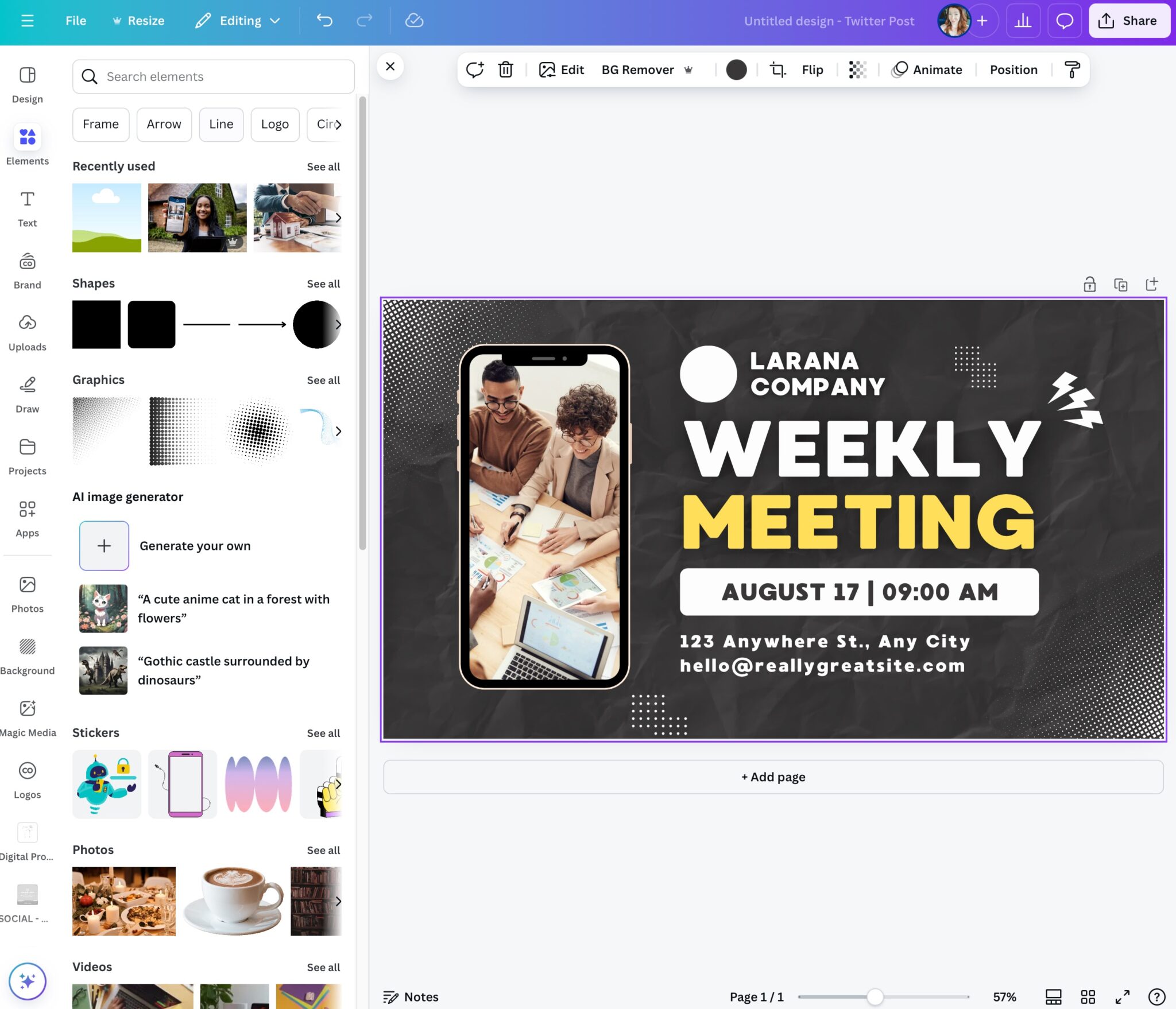Image resolution: width=1176 pixels, height=1009 pixels.
Task: Open the Editing mode dropdown
Action: pyautogui.click(x=238, y=21)
